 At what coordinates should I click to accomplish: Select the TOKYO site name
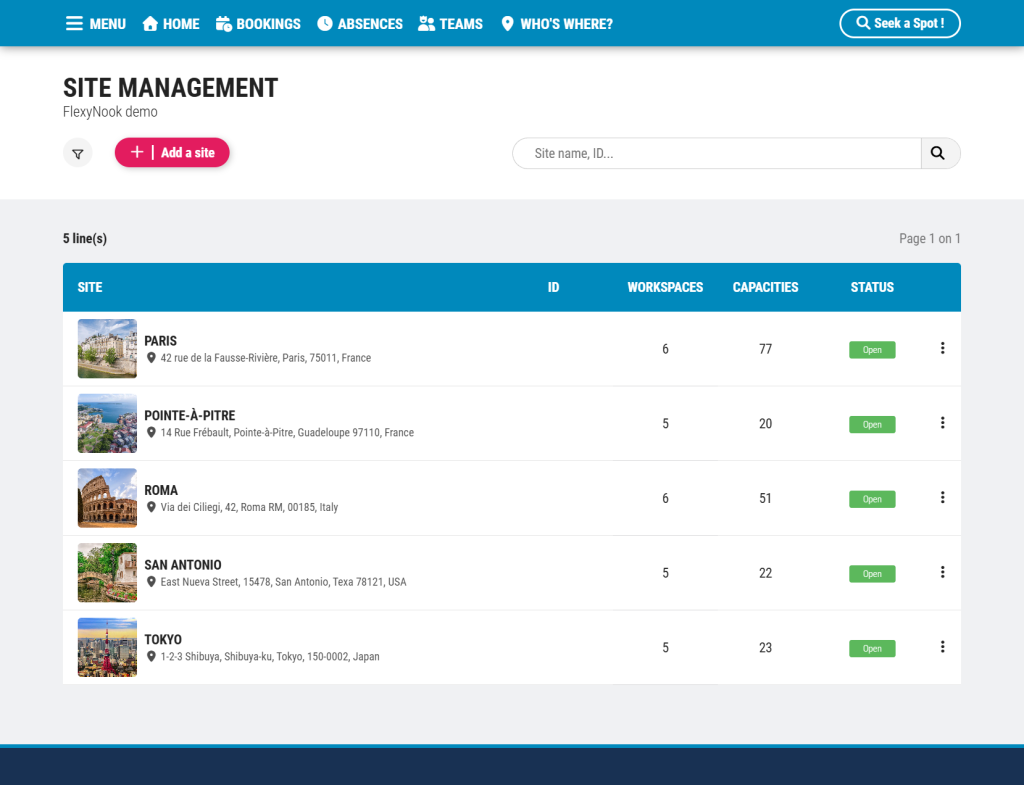163,639
